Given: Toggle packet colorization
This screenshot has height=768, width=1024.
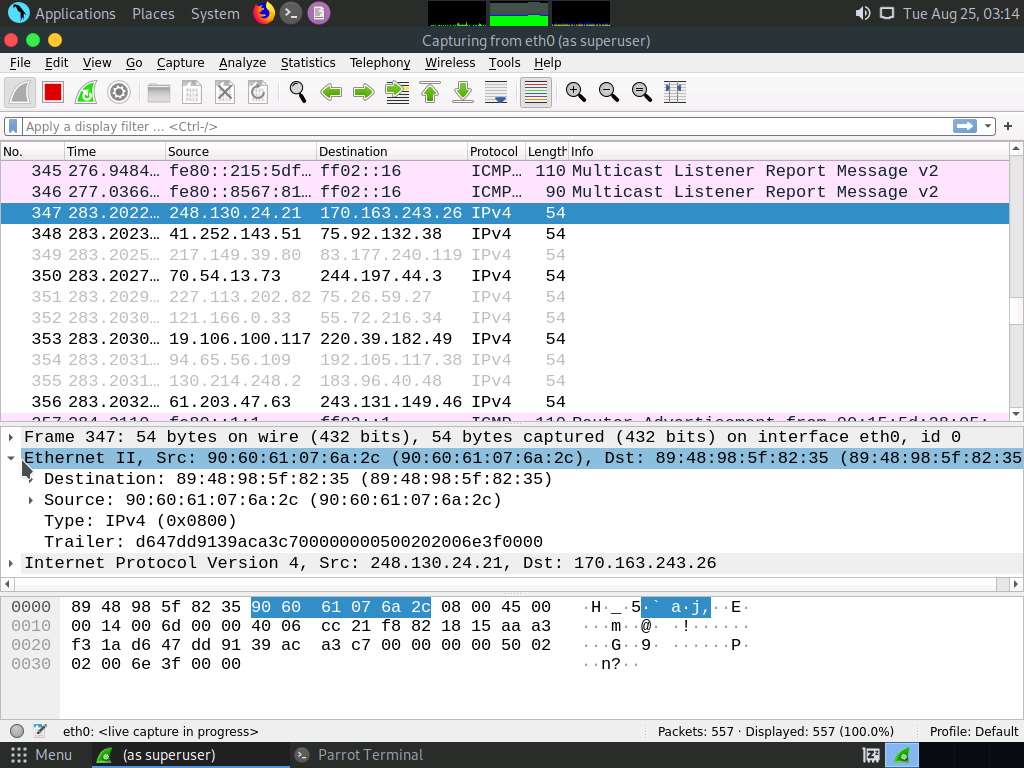Looking at the screenshot, I should 536,92.
